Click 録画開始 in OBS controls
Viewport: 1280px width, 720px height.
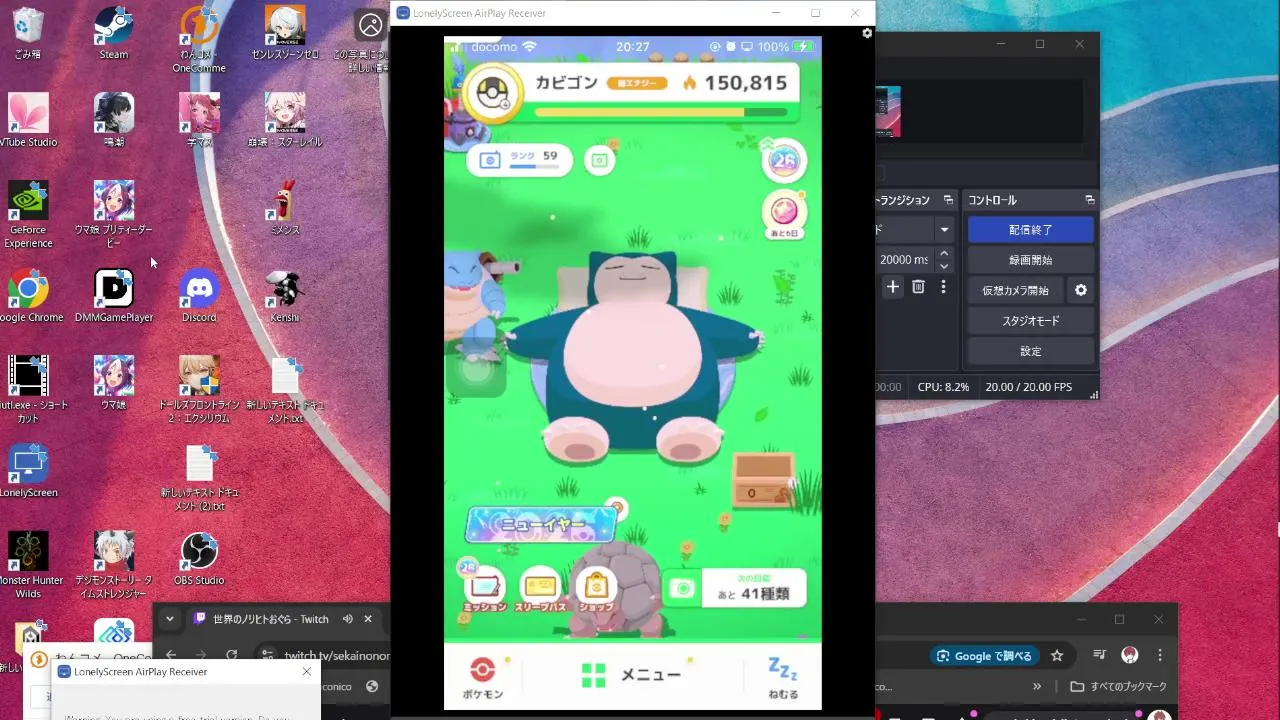click(x=1030, y=260)
